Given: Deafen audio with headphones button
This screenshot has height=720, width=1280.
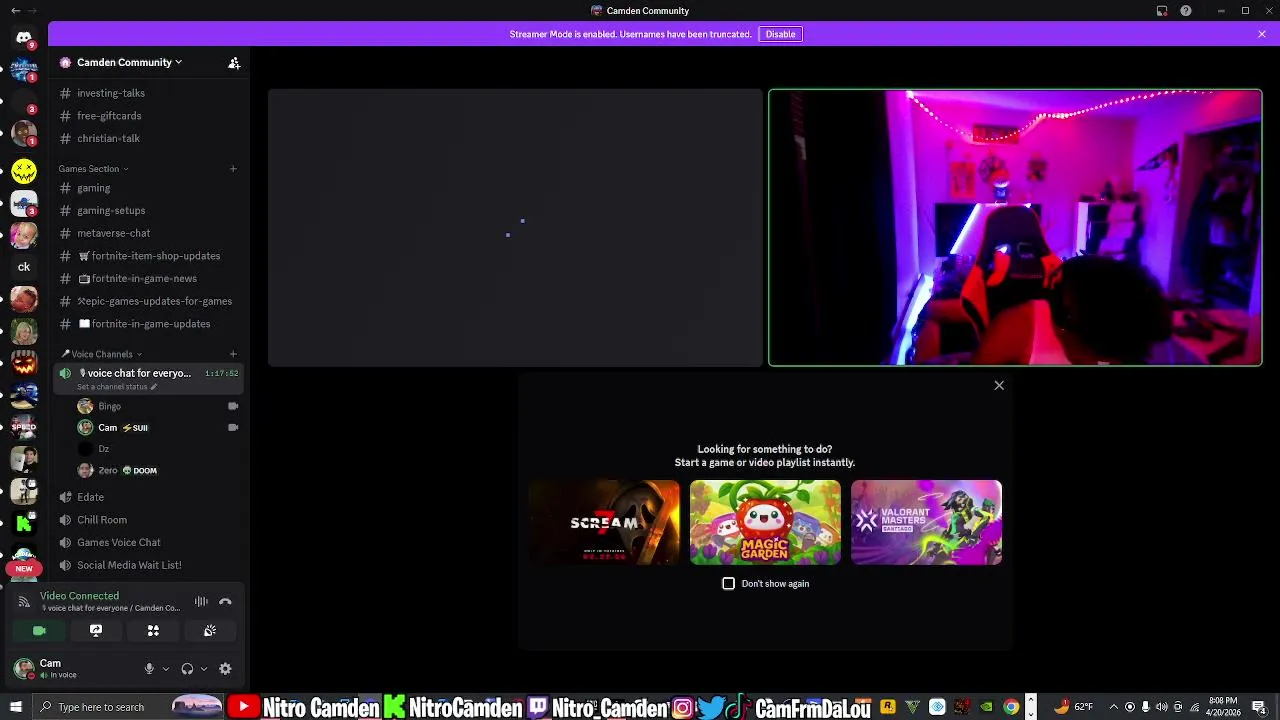Looking at the screenshot, I should point(187,669).
